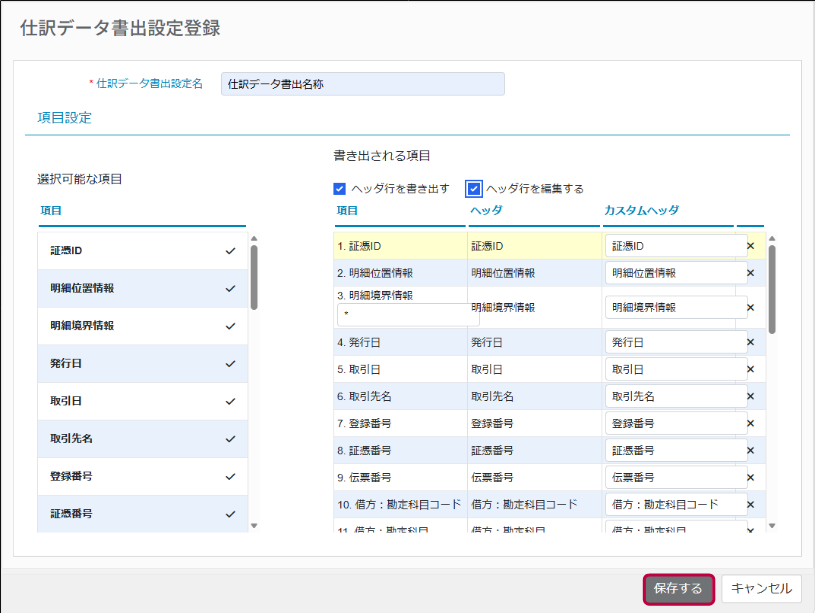Edit custom header field for 借方：勘定科目コード

pyautogui.click(x=676, y=504)
